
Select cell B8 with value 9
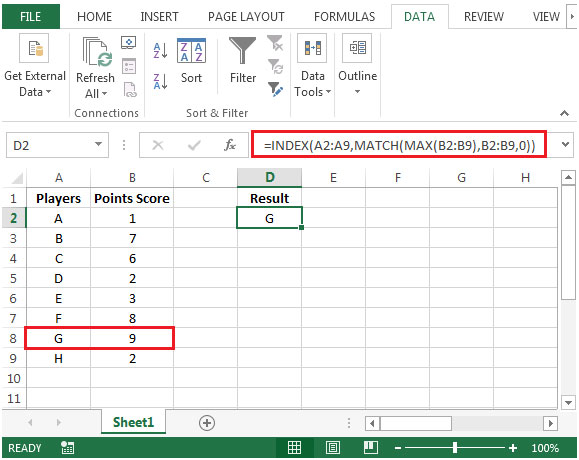pos(132,338)
